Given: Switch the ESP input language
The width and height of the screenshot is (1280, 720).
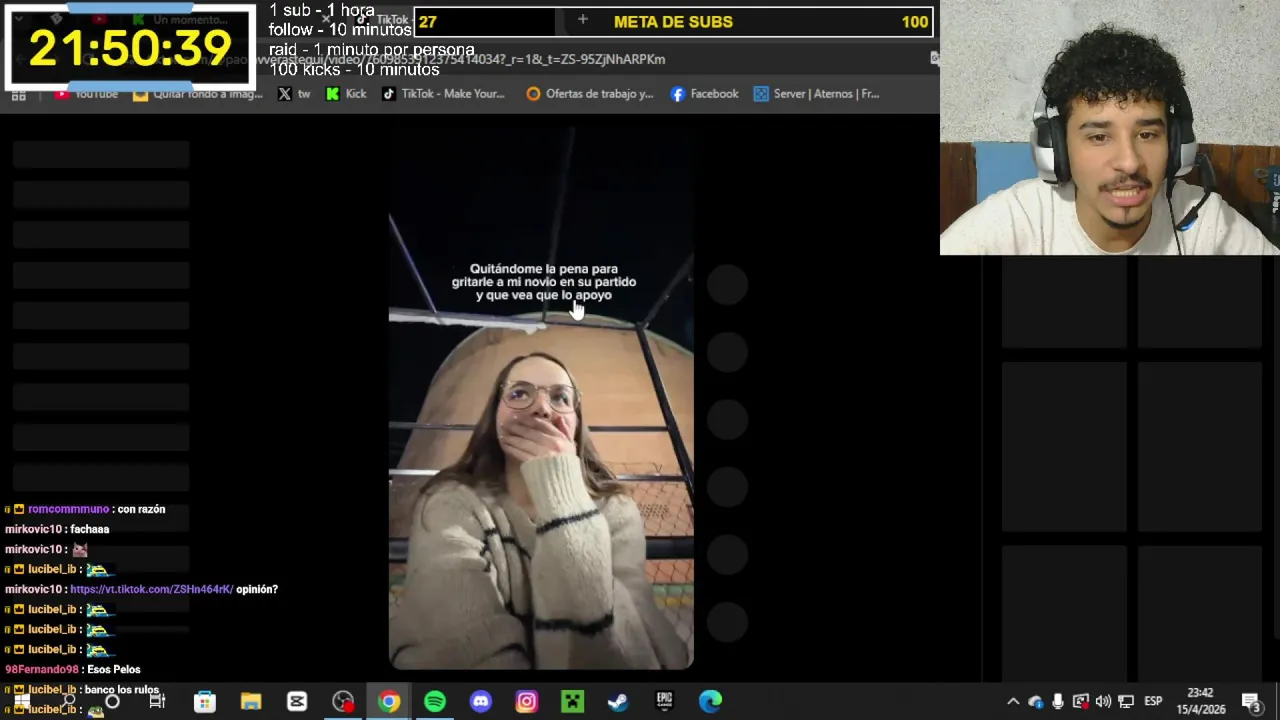Looking at the screenshot, I should pyautogui.click(x=1153, y=701).
